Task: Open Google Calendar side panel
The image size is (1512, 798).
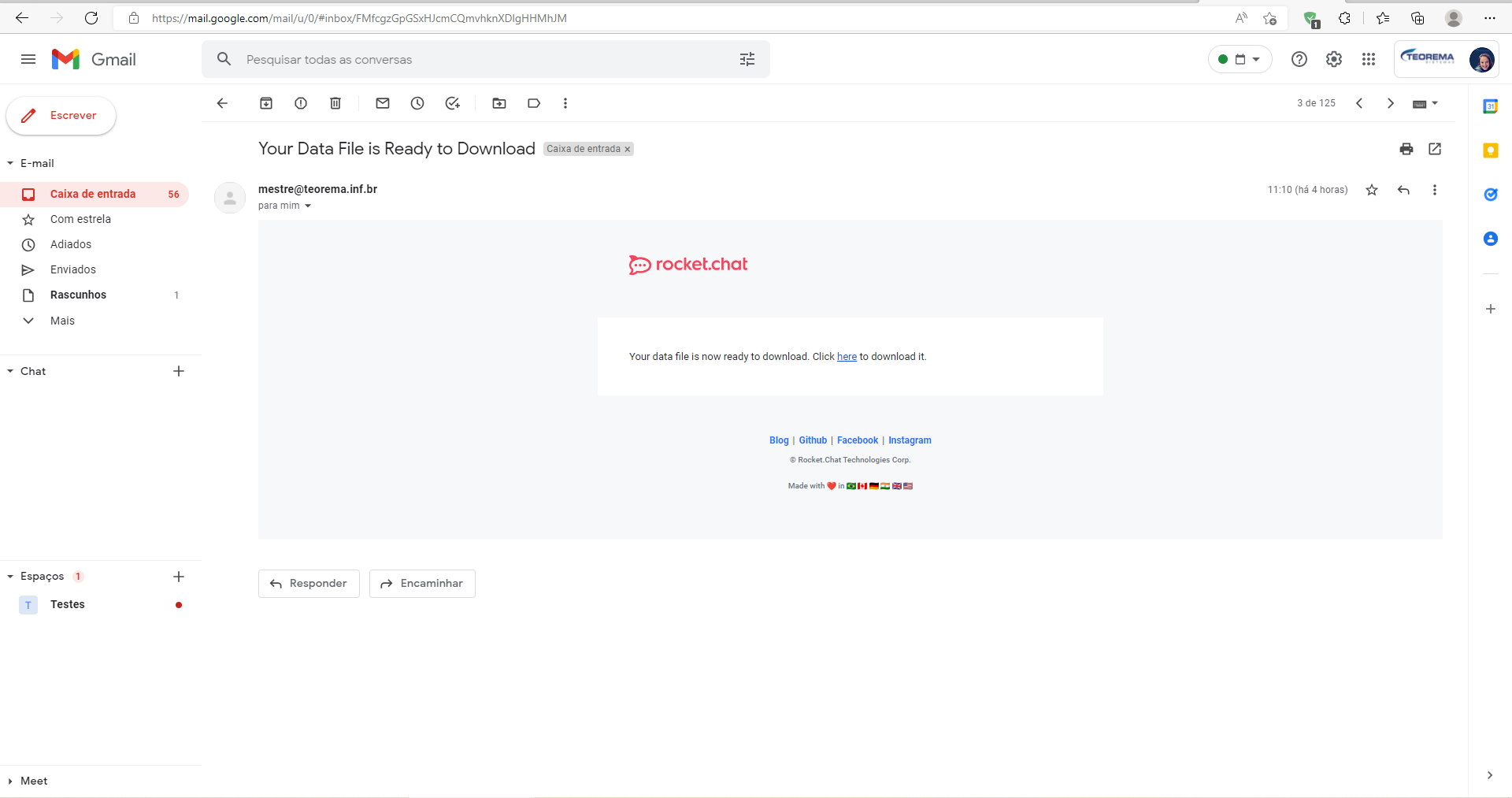Action: pos(1491,106)
